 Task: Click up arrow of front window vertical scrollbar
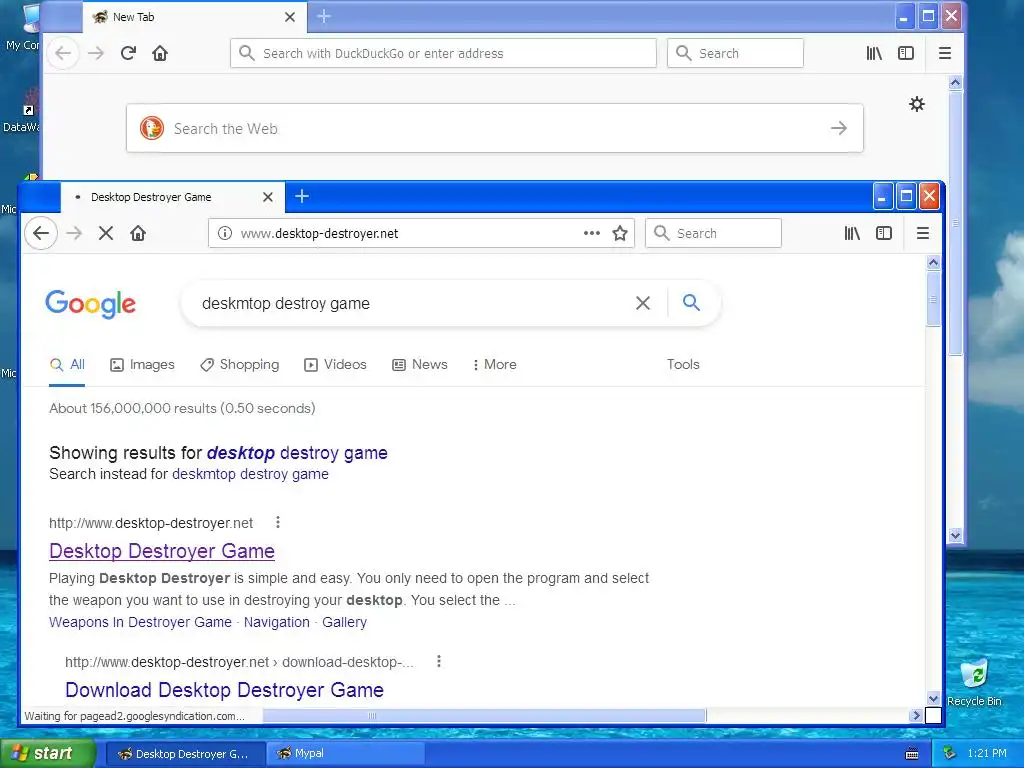pyautogui.click(x=934, y=263)
